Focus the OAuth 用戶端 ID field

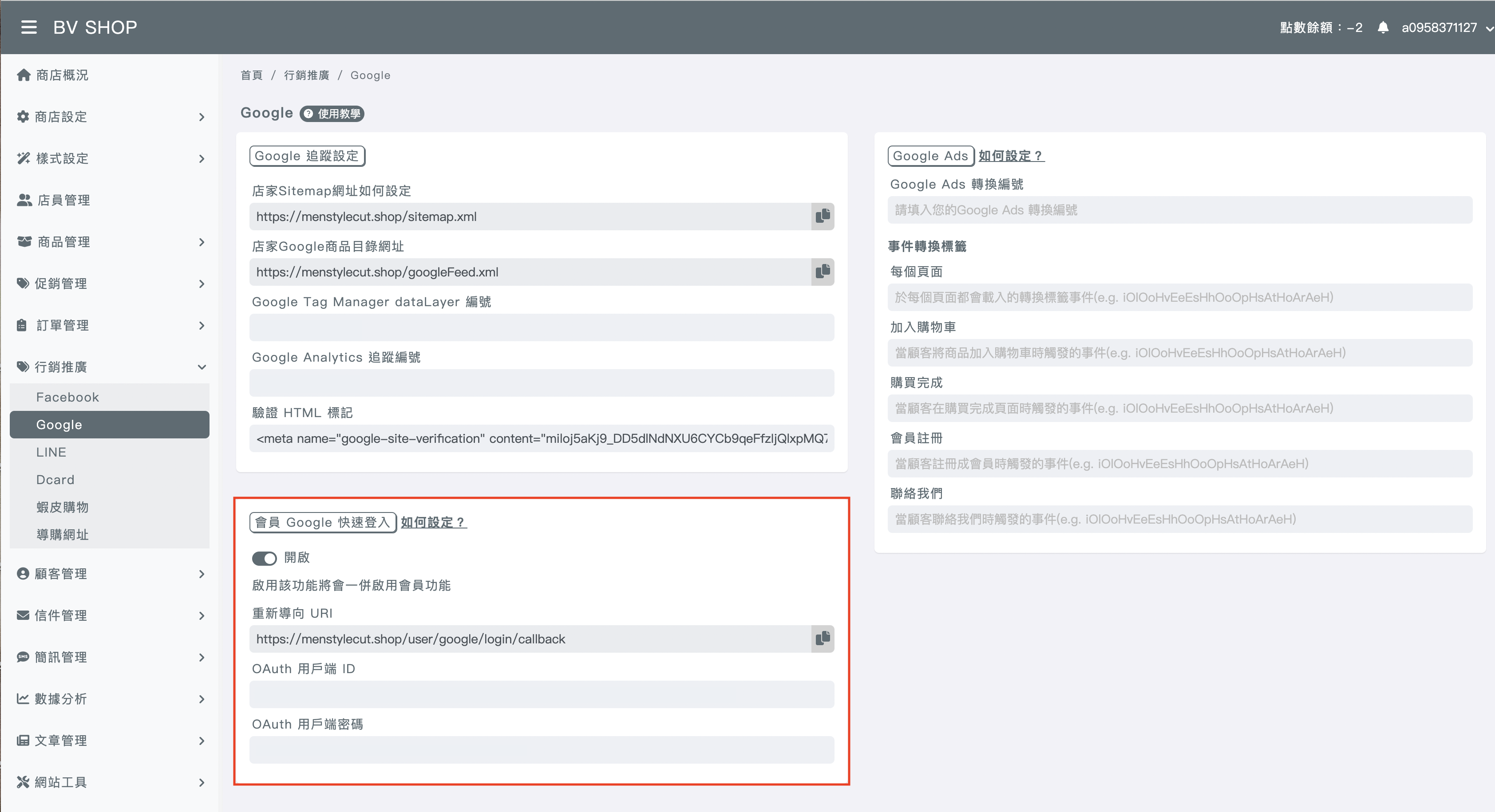click(542, 694)
